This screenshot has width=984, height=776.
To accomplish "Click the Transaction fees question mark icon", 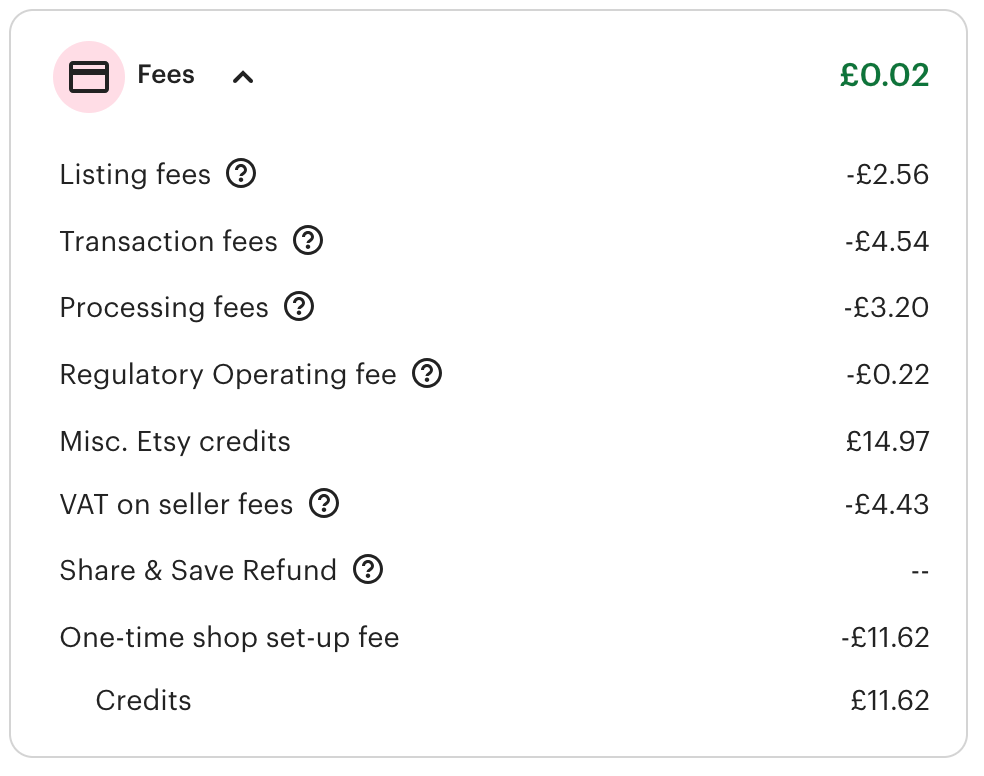I will pos(308,241).
